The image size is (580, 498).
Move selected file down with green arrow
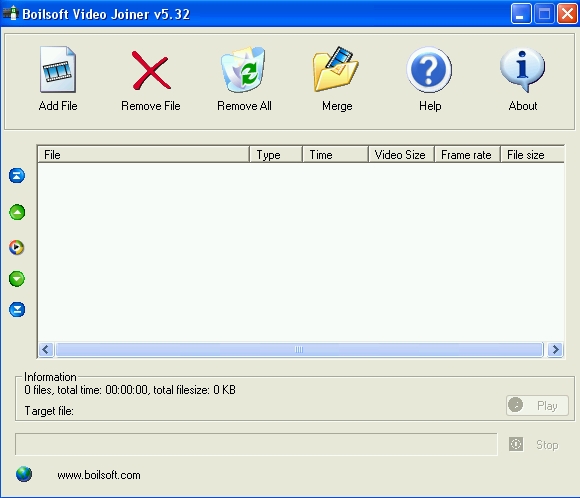click(x=17, y=279)
